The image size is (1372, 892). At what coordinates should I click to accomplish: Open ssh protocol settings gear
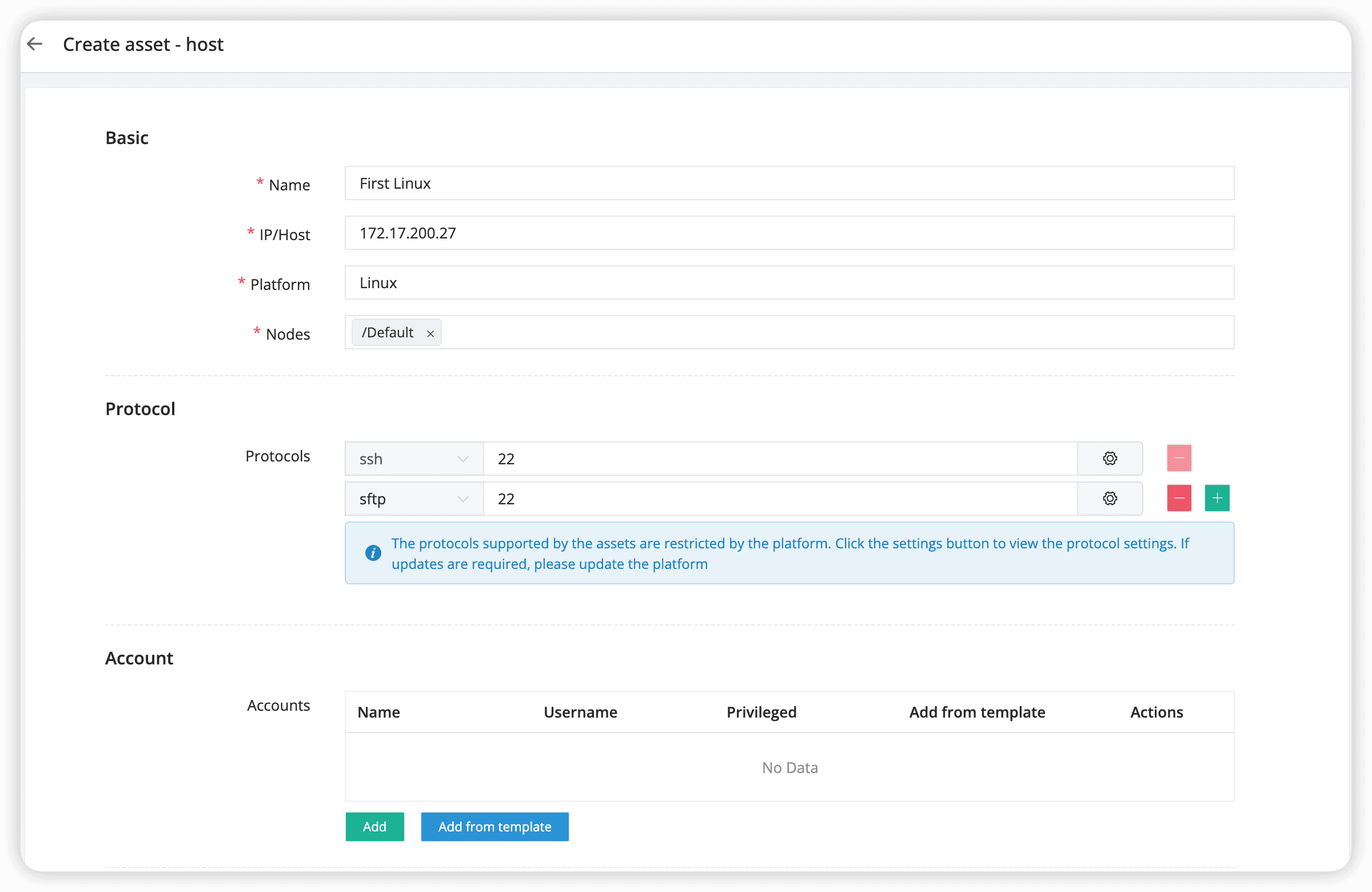(x=1109, y=459)
